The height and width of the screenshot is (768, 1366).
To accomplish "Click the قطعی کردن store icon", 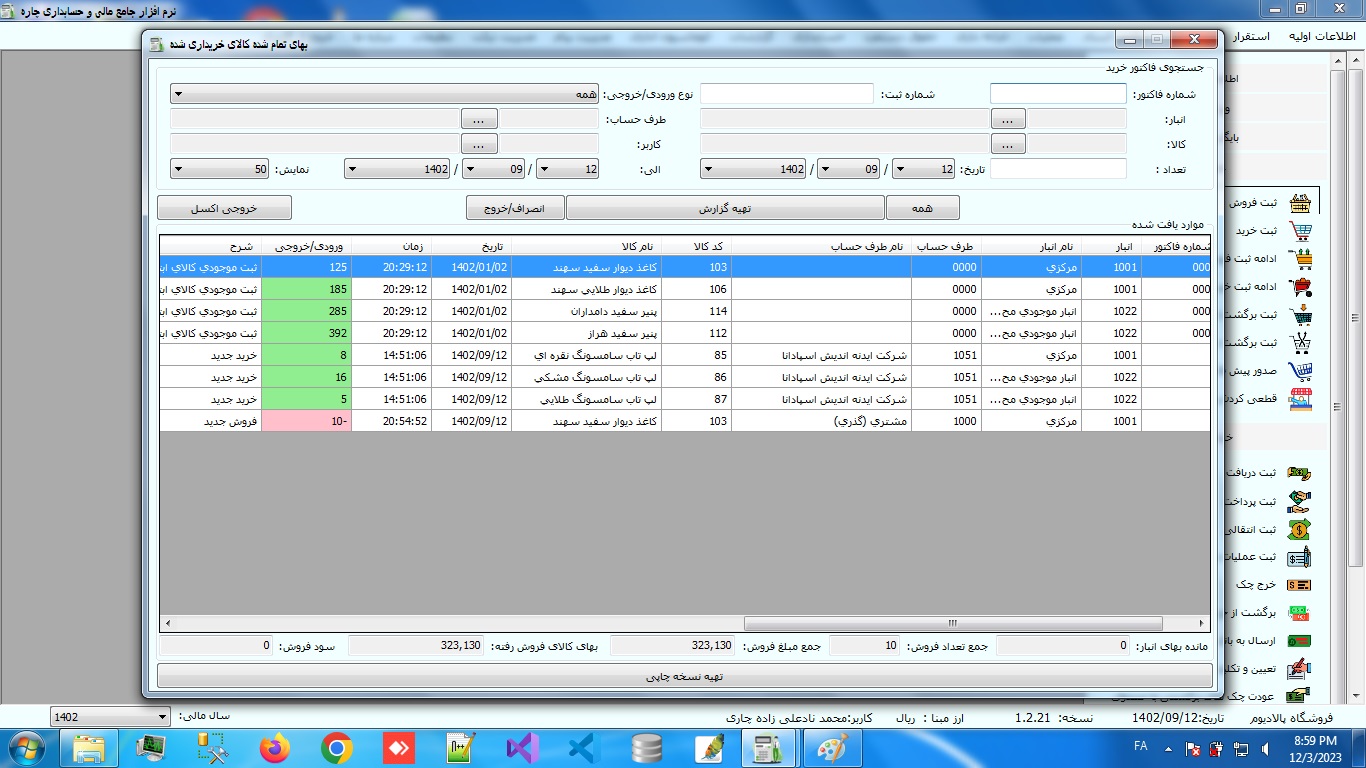I will (1300, 399).
